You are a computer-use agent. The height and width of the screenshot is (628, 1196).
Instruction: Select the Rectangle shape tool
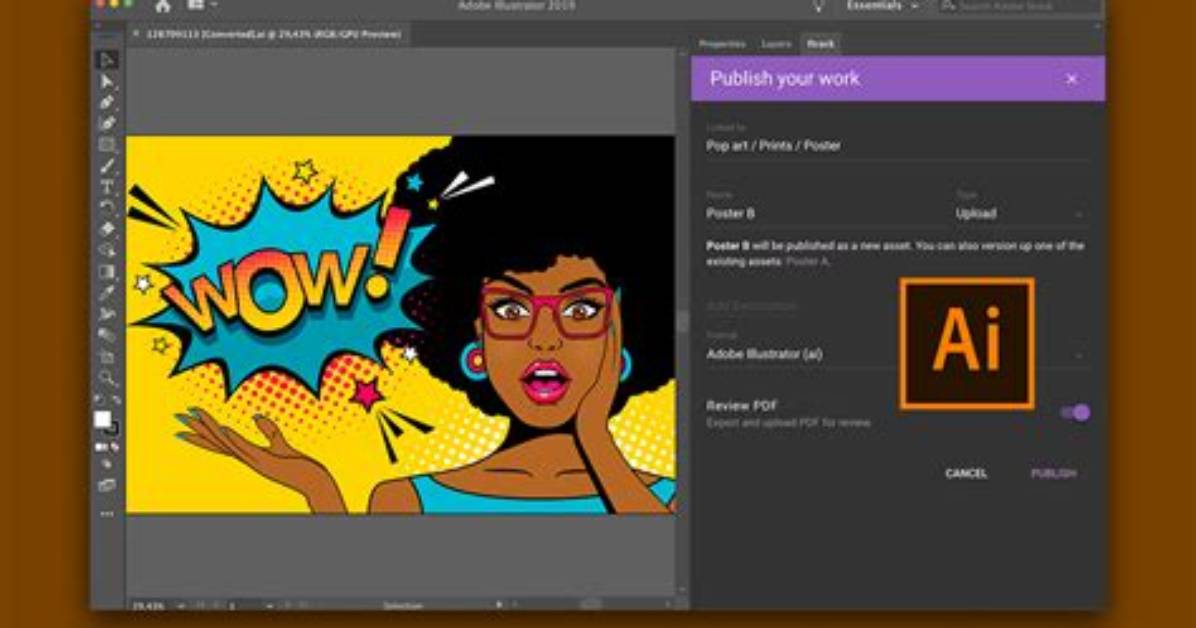pyautogui.click(x=107, y=145)
